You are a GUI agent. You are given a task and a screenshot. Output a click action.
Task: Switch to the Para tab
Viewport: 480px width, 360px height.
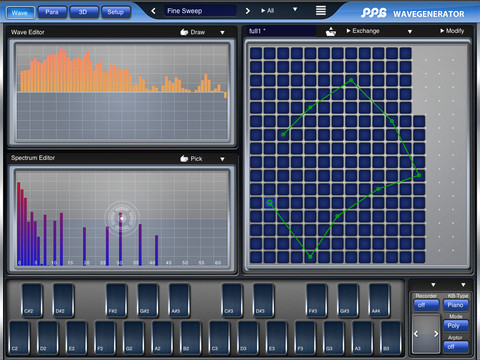(52, 12)
